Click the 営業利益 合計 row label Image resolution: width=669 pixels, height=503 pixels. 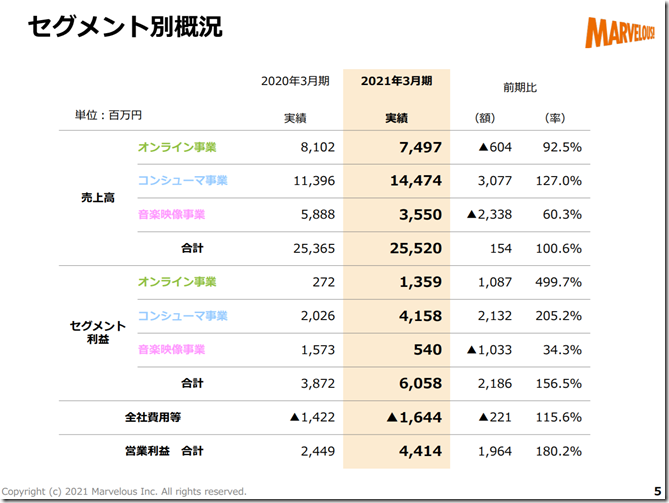164,451
